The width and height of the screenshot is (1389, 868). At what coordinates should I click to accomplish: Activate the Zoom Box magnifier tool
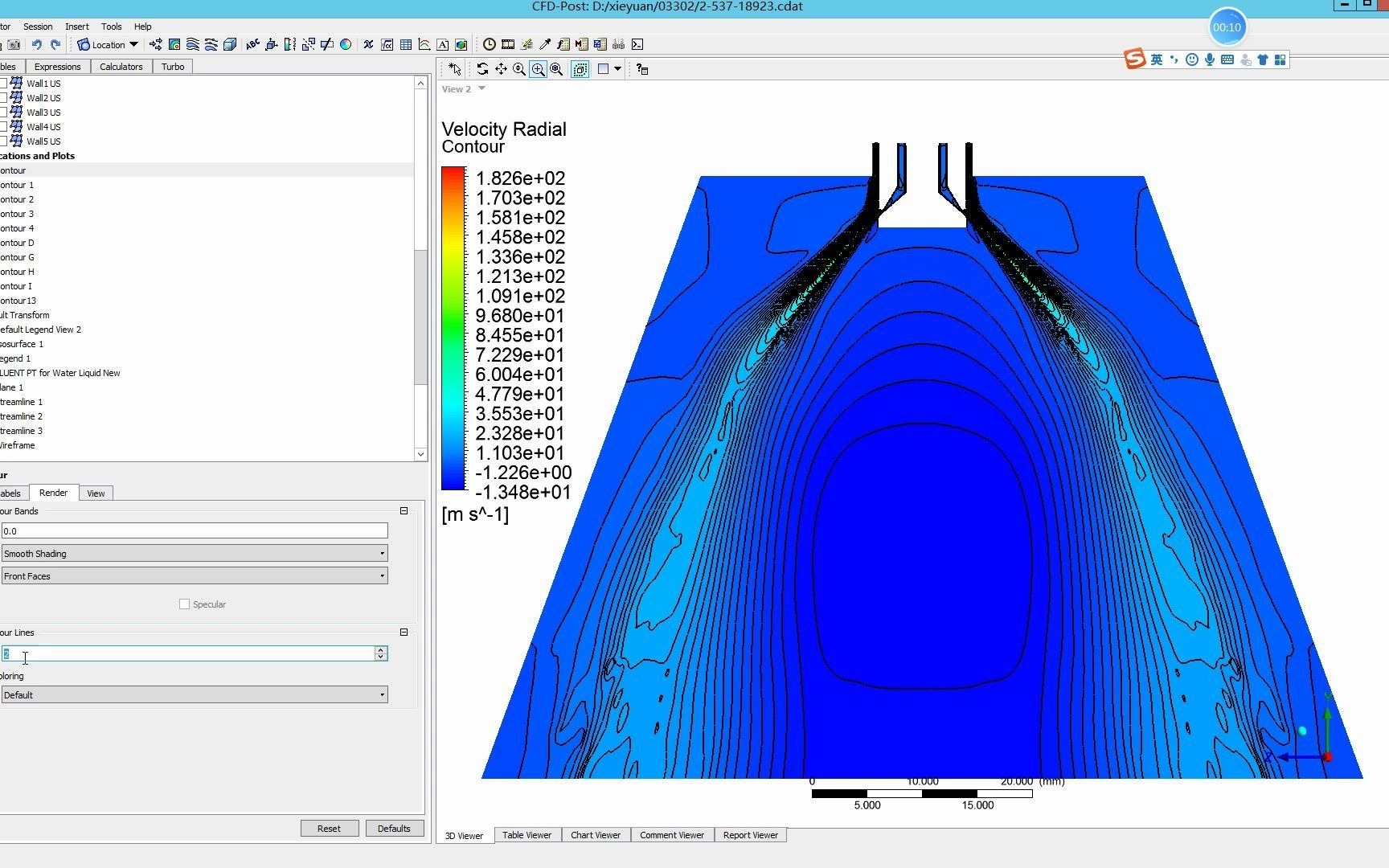(x=538, y=69)
